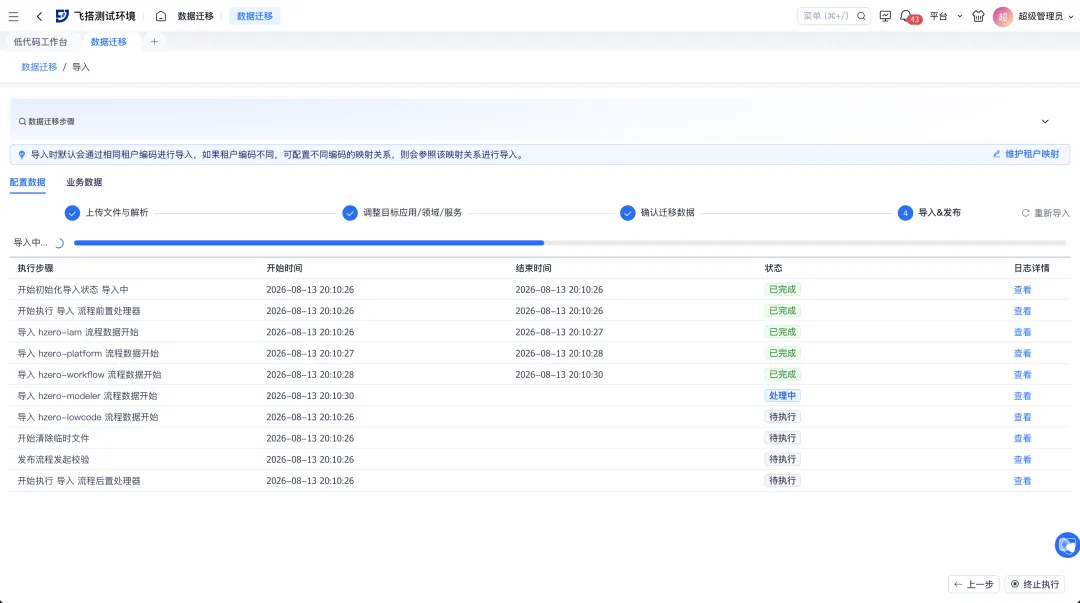Open 维护租户映射 link

point(1026,154)
